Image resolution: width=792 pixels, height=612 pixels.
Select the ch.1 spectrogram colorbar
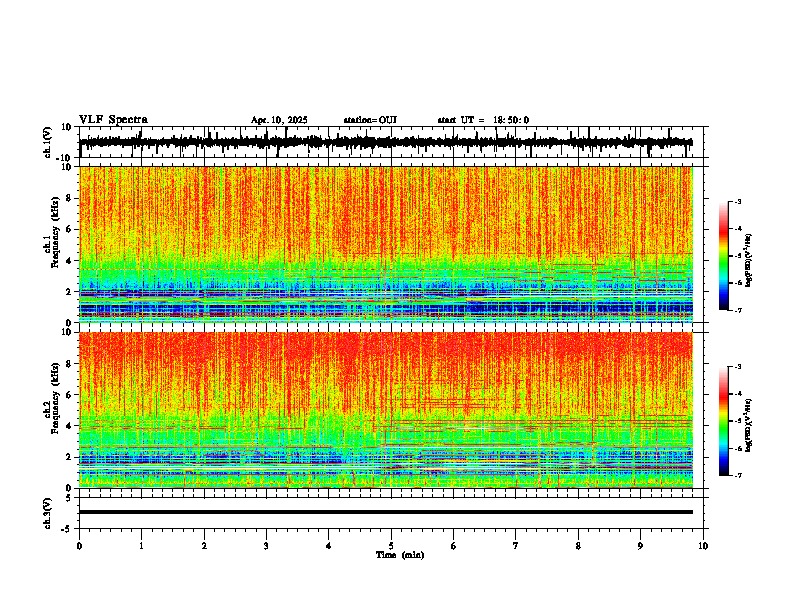[724, 256]
